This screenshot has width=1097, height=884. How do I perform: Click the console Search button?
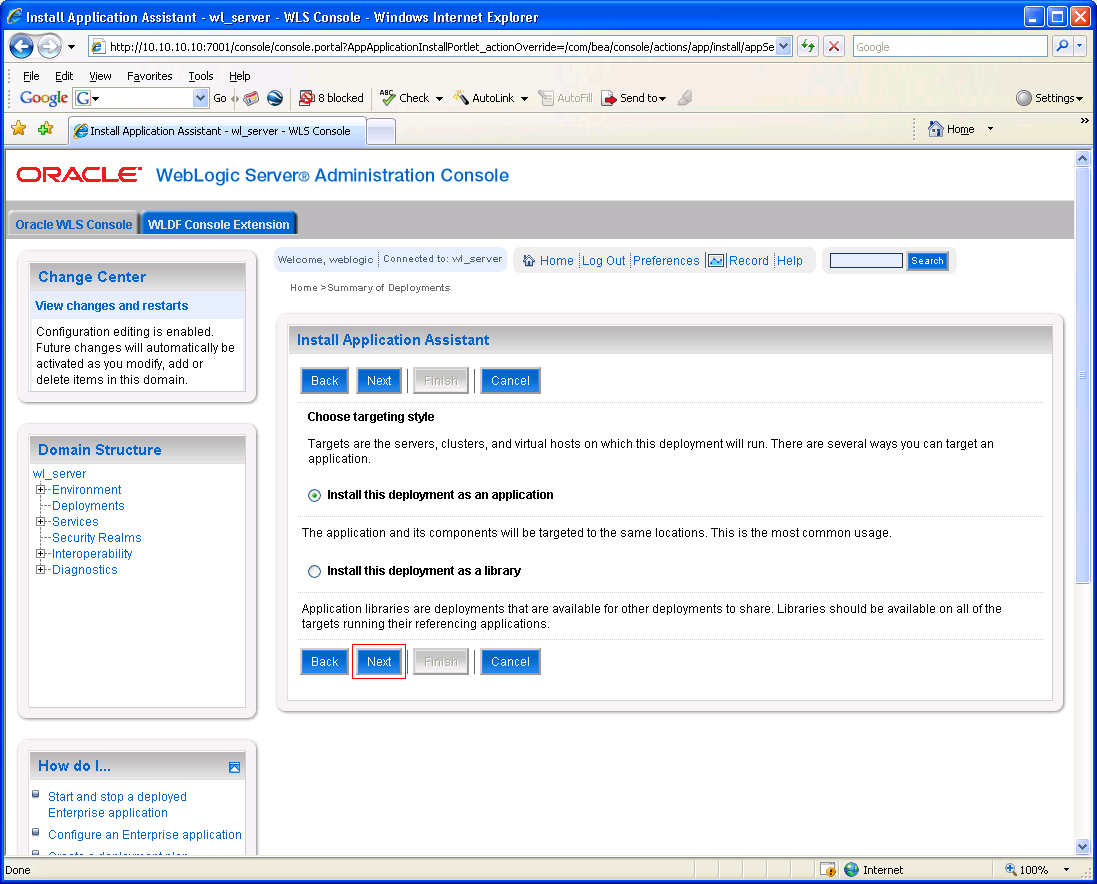[x=927, y=261]
